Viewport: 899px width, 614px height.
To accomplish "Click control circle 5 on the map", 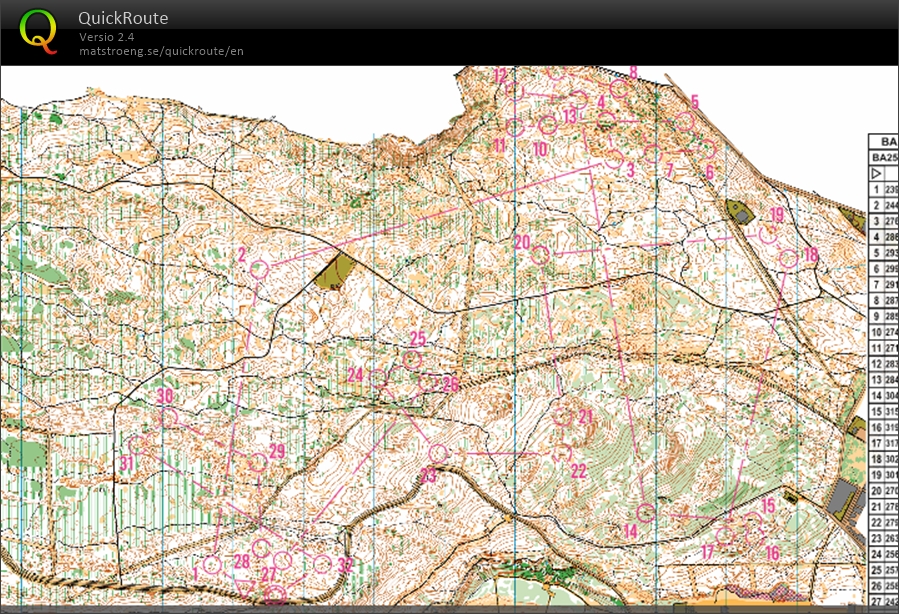I will pyautogui.click(x=684, y=122).
